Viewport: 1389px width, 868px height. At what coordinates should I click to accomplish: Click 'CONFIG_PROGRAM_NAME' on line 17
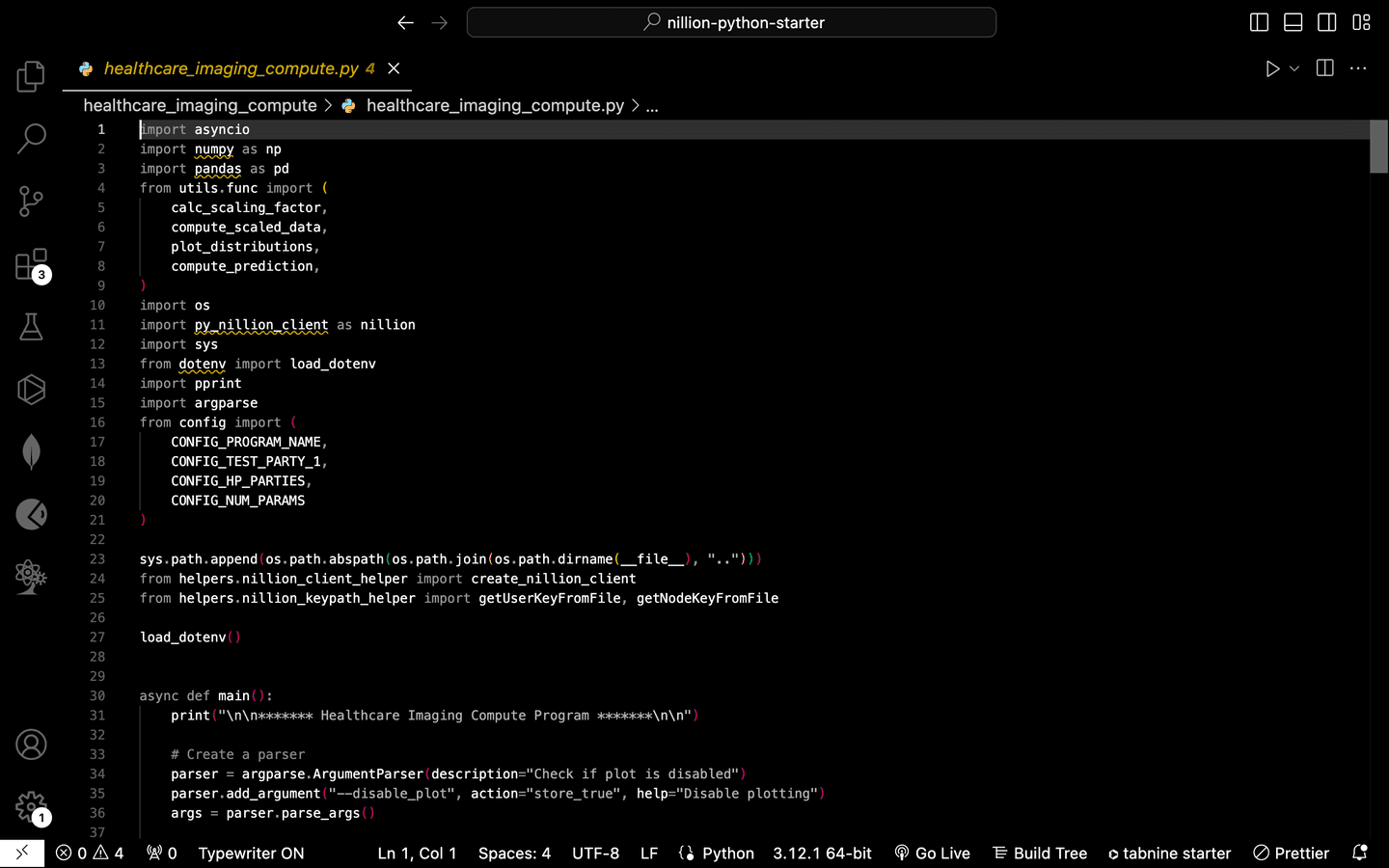[x=246, y=442]
